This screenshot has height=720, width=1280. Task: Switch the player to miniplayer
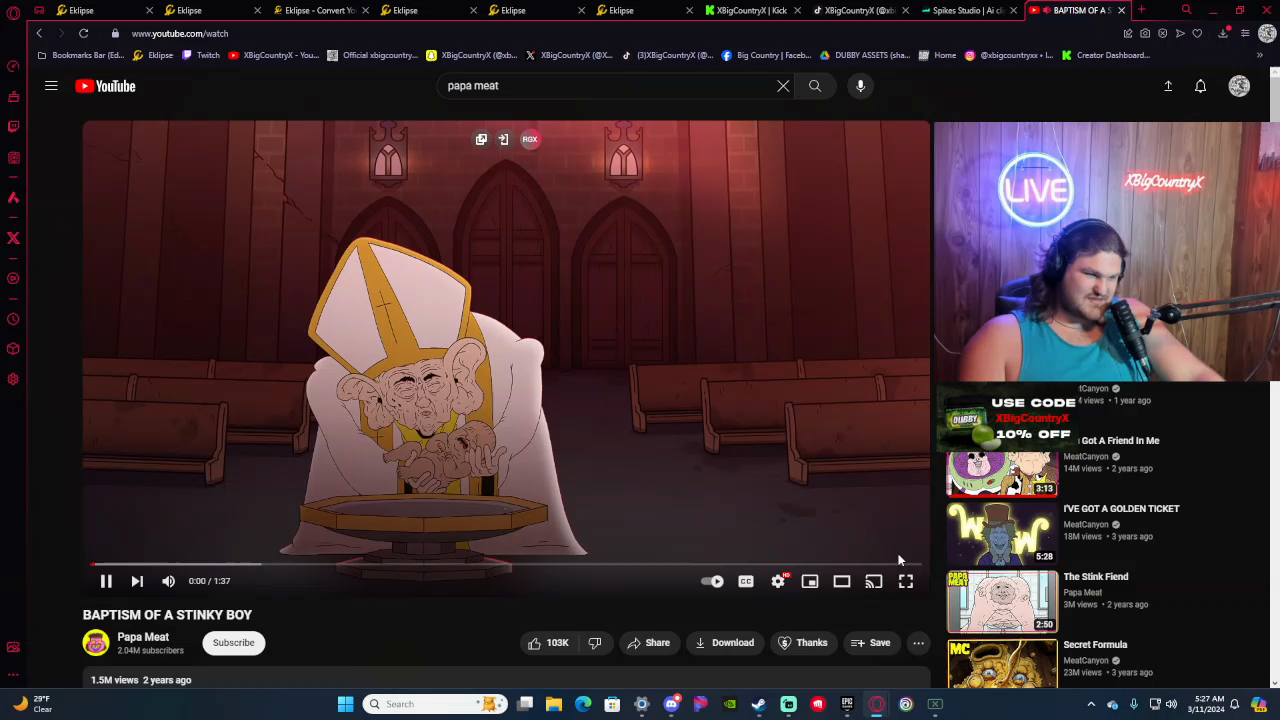pos(810,581)
